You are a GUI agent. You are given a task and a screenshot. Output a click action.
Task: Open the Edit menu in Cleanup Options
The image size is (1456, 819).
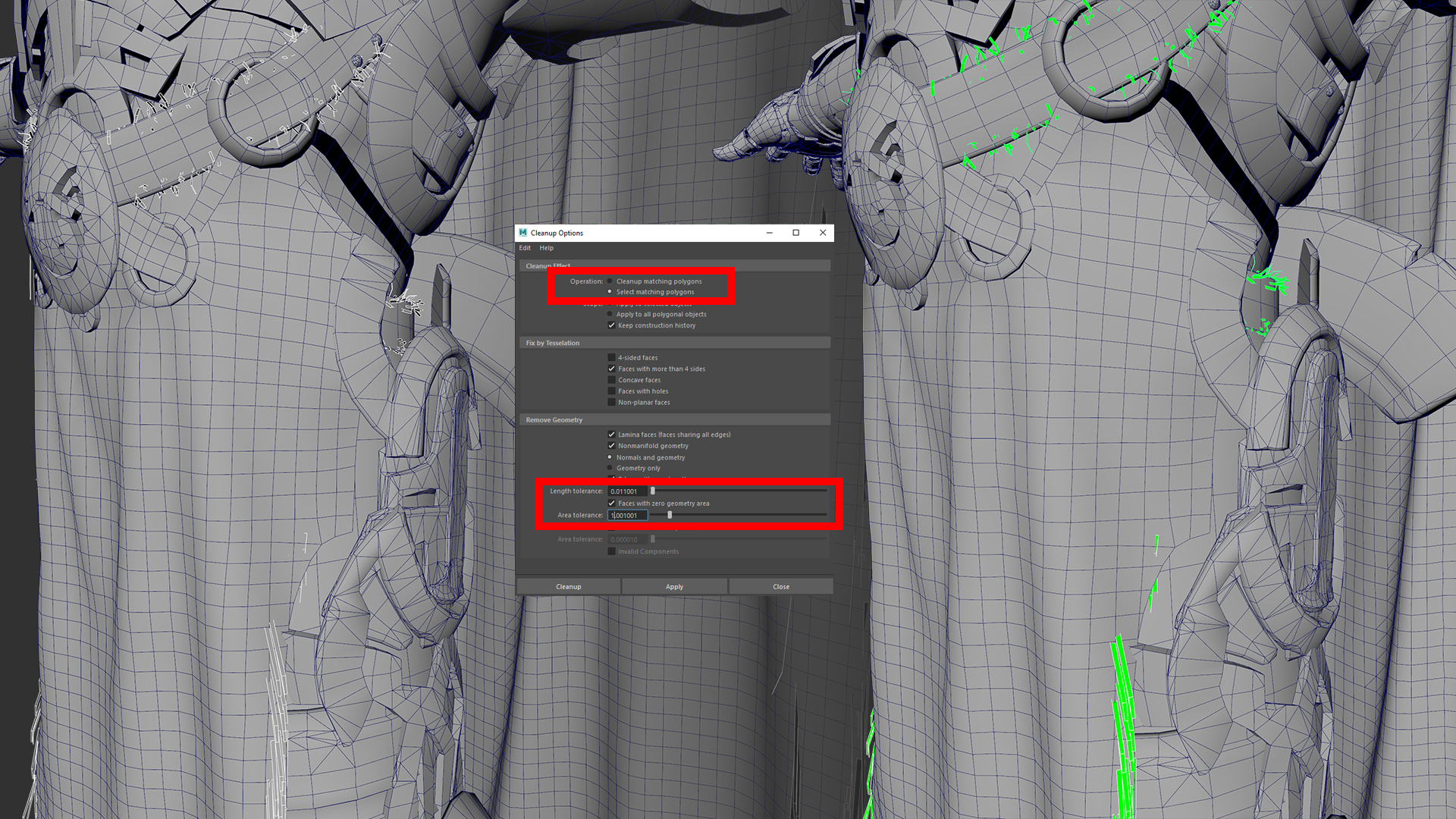[x=525, y=248]
